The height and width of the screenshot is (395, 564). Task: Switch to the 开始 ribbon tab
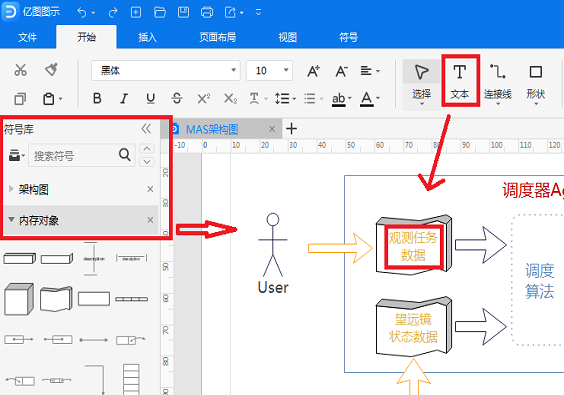86,37
